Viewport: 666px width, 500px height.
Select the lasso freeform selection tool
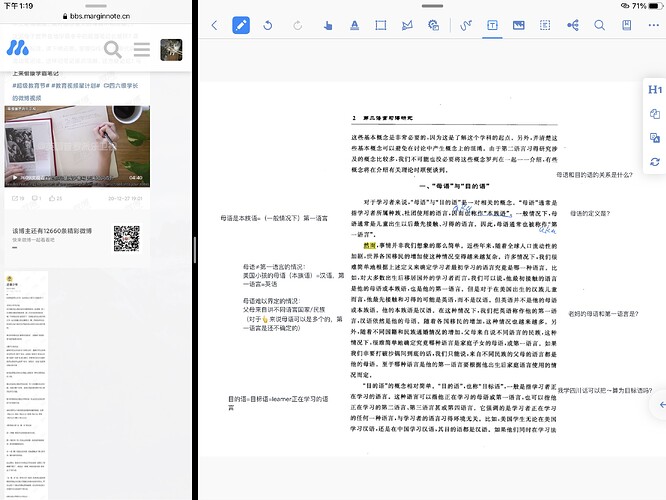pos(407,25)
